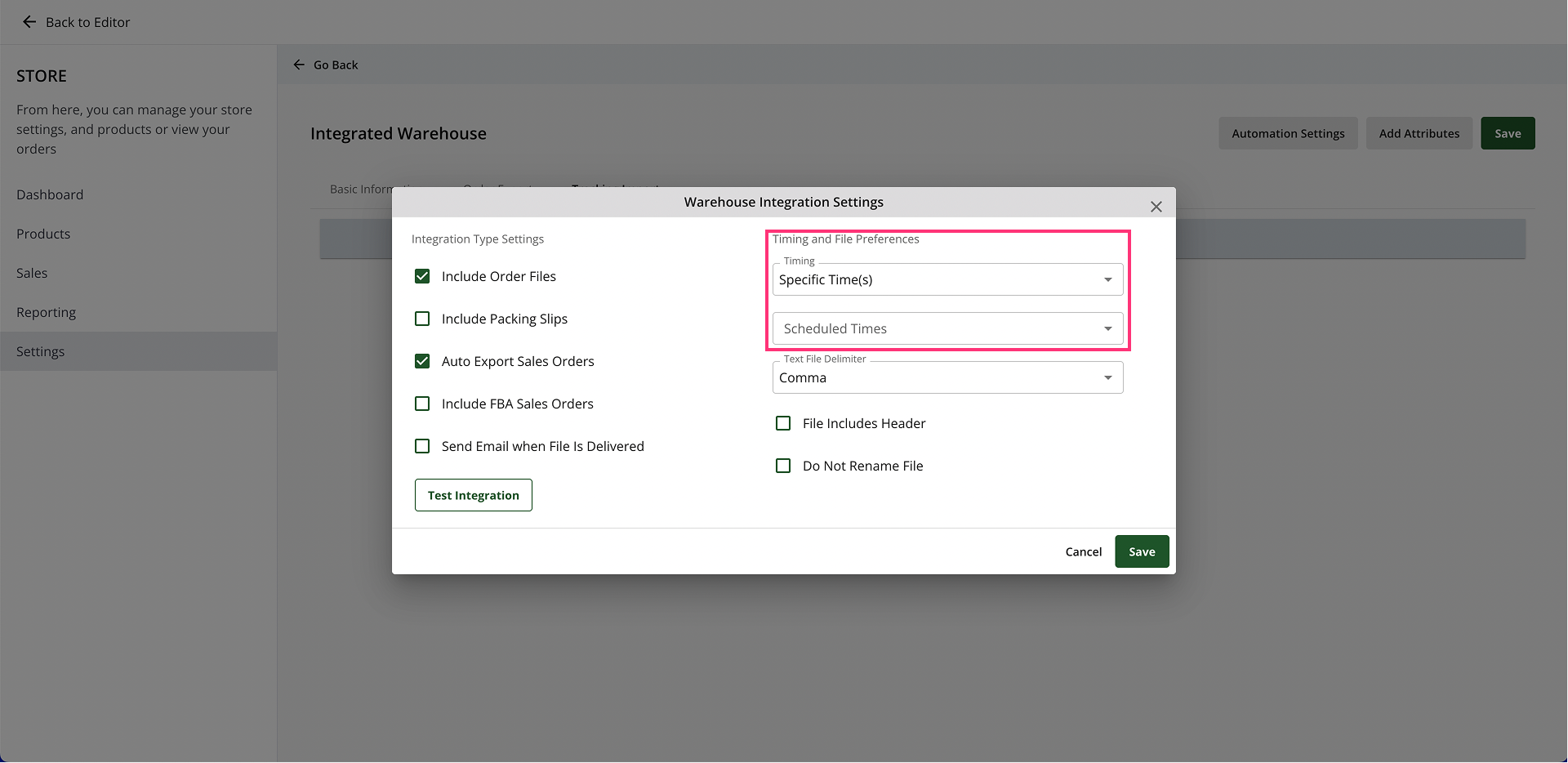
Task: Click the Test Integration button
Action: 474,495
